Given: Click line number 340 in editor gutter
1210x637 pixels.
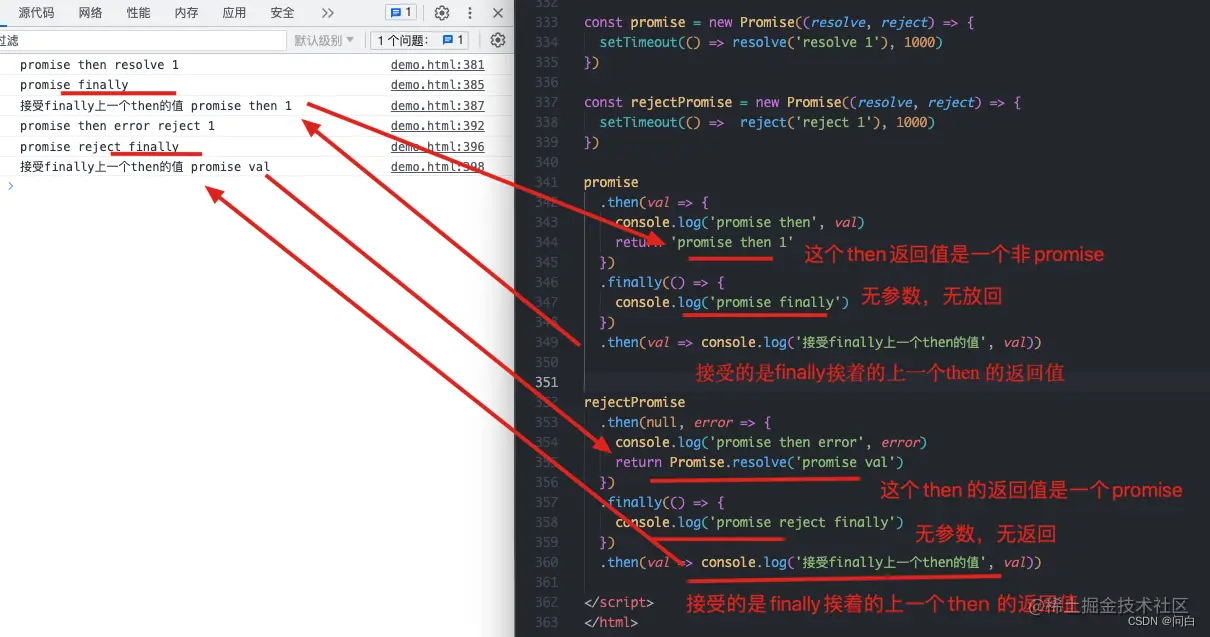Looking at the screenshot, I should (x=547, y=162).
